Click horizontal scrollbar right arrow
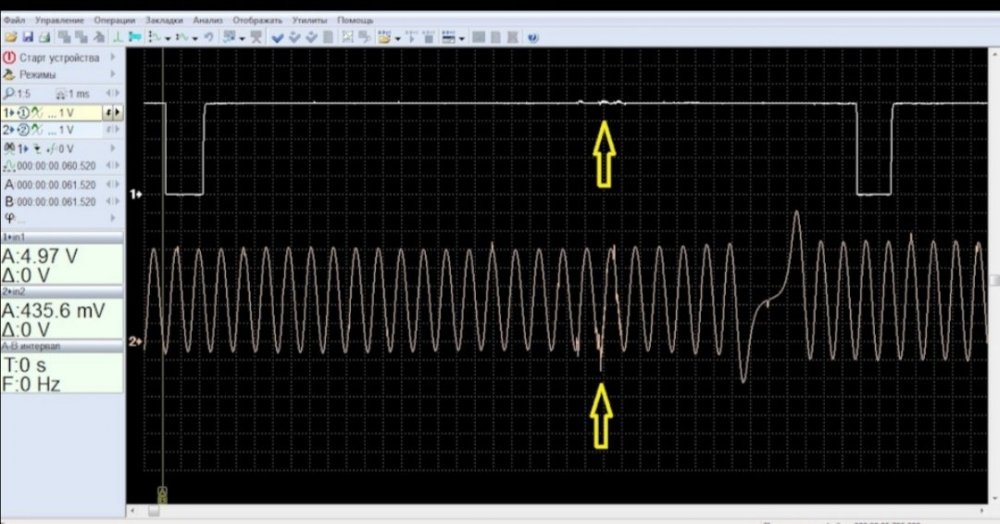The width and height of the screenshot is (1000, 524). click(982, 511)
